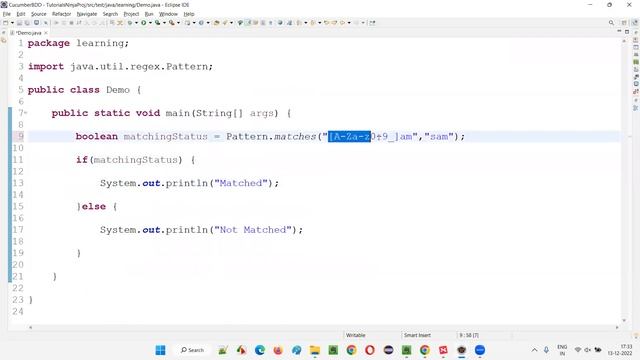Click the Debug bug icon
Image resolution: width=640 pixels, height=360 pixels.
coord(130,23)
